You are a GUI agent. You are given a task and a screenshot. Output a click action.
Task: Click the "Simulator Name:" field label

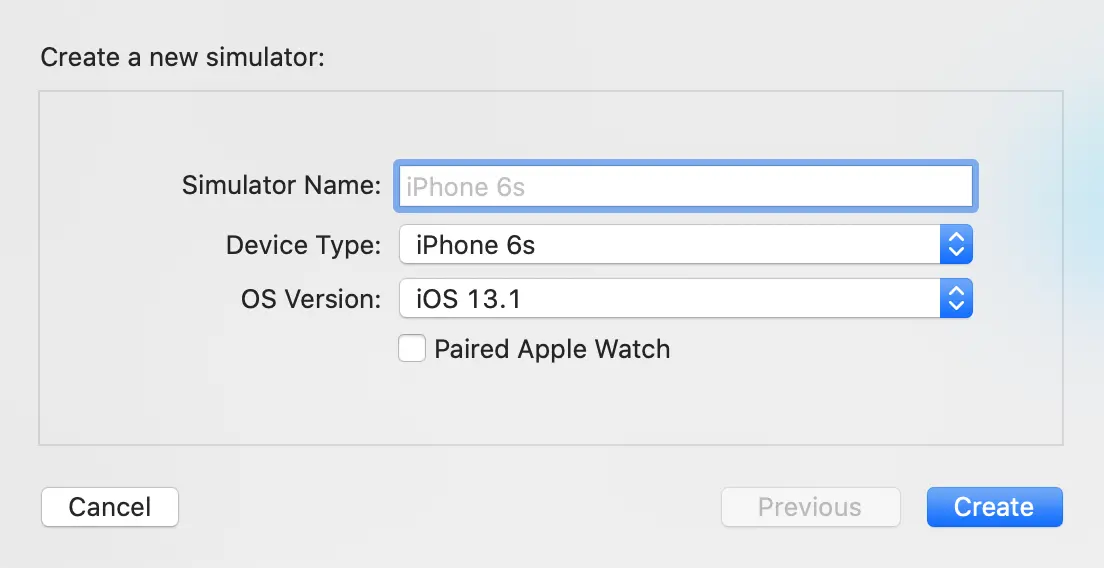[x=281, y=186]
